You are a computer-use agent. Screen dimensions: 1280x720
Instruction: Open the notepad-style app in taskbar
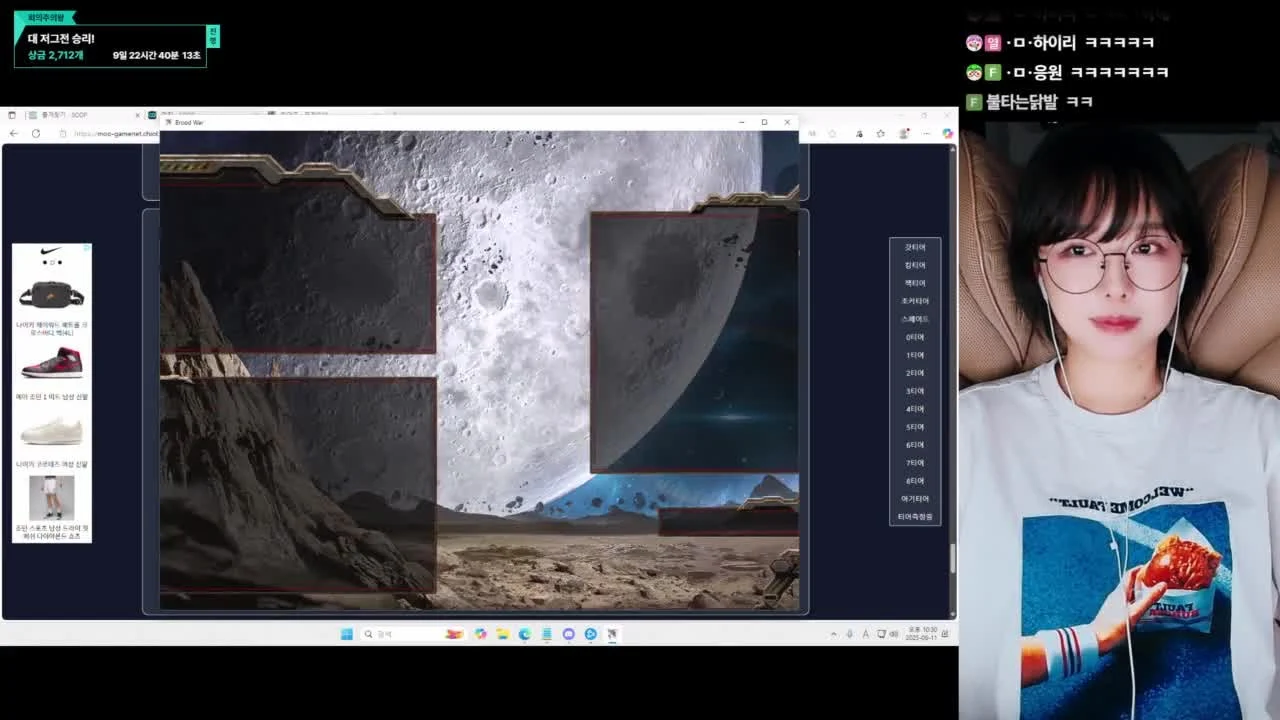(x=547, y=634)
